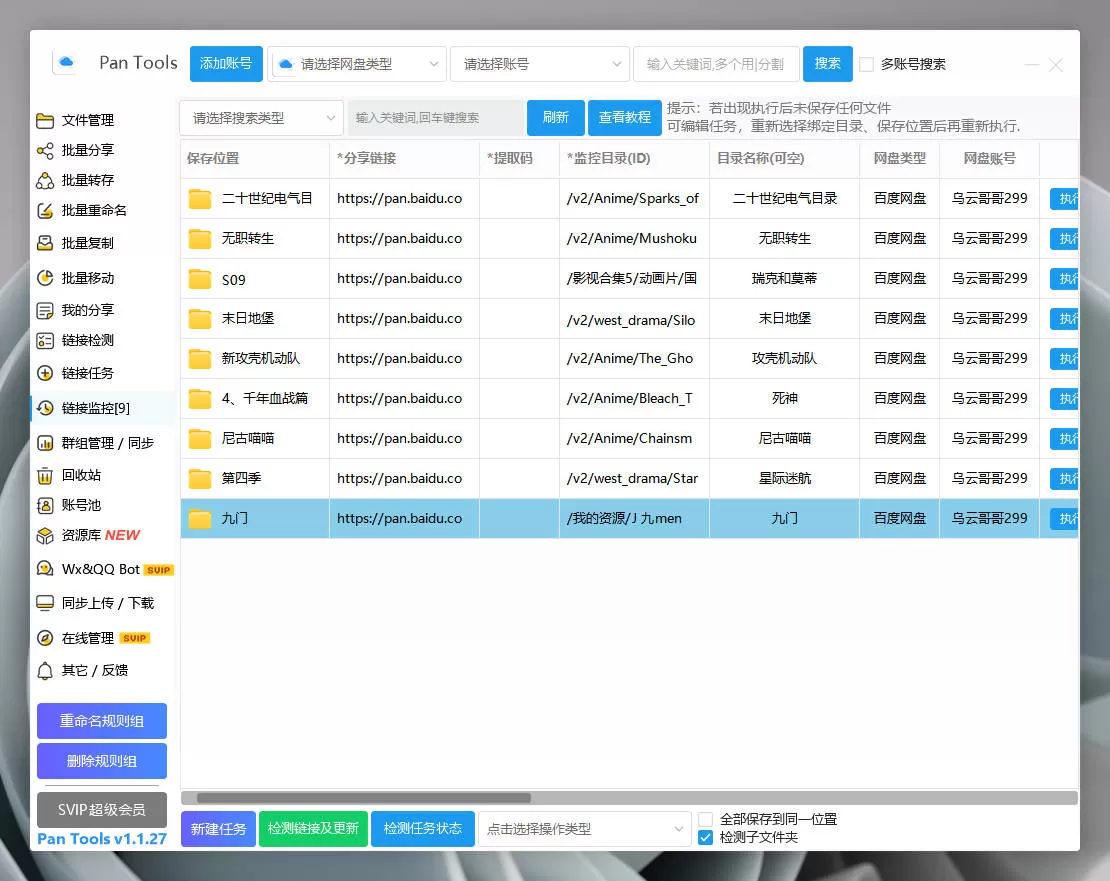Viewport: 1110px width, 881px height.
Task: Click the 新建任务 button
Action: coord(219,829)
